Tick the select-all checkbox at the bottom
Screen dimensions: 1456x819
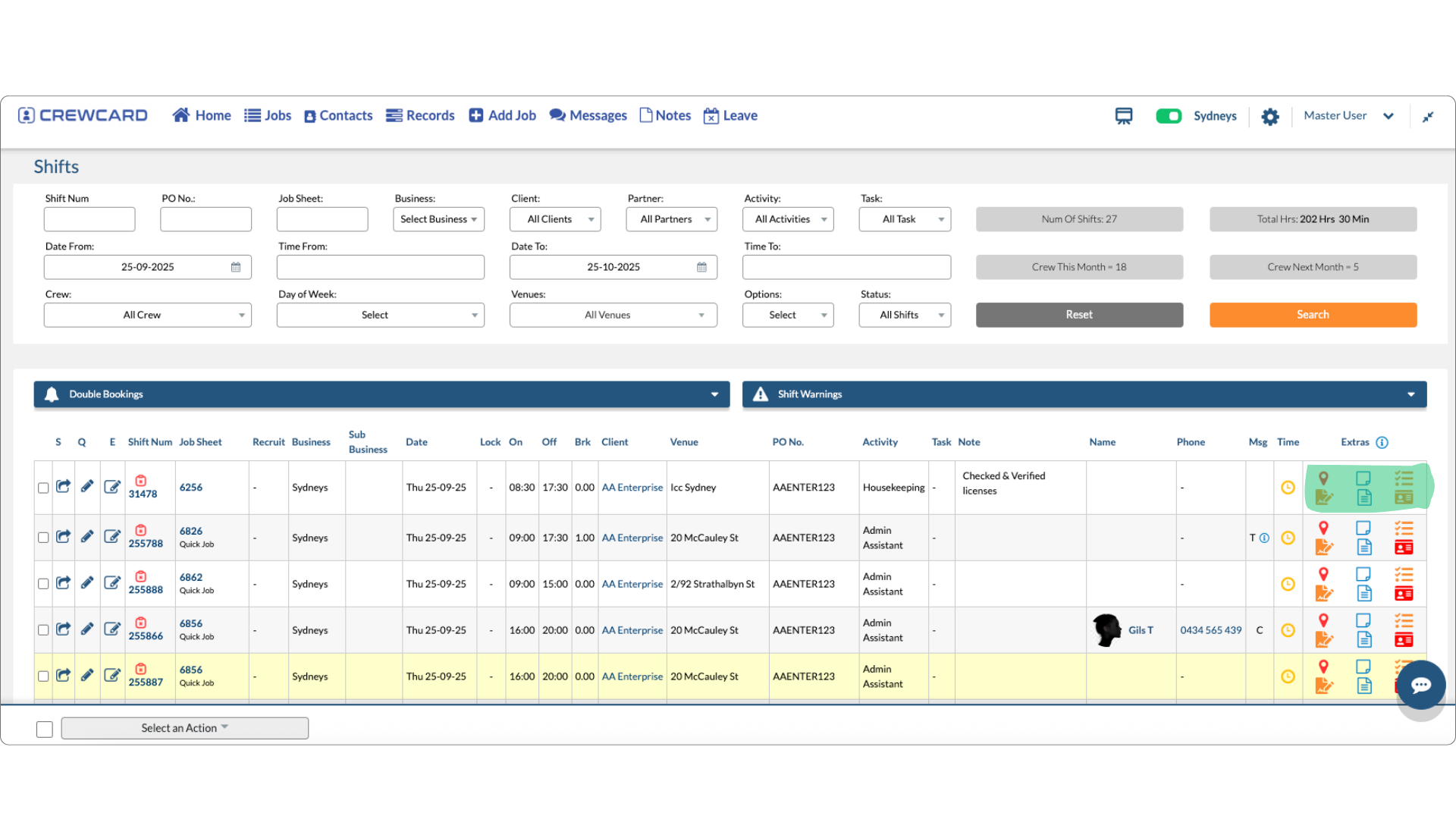45,729
